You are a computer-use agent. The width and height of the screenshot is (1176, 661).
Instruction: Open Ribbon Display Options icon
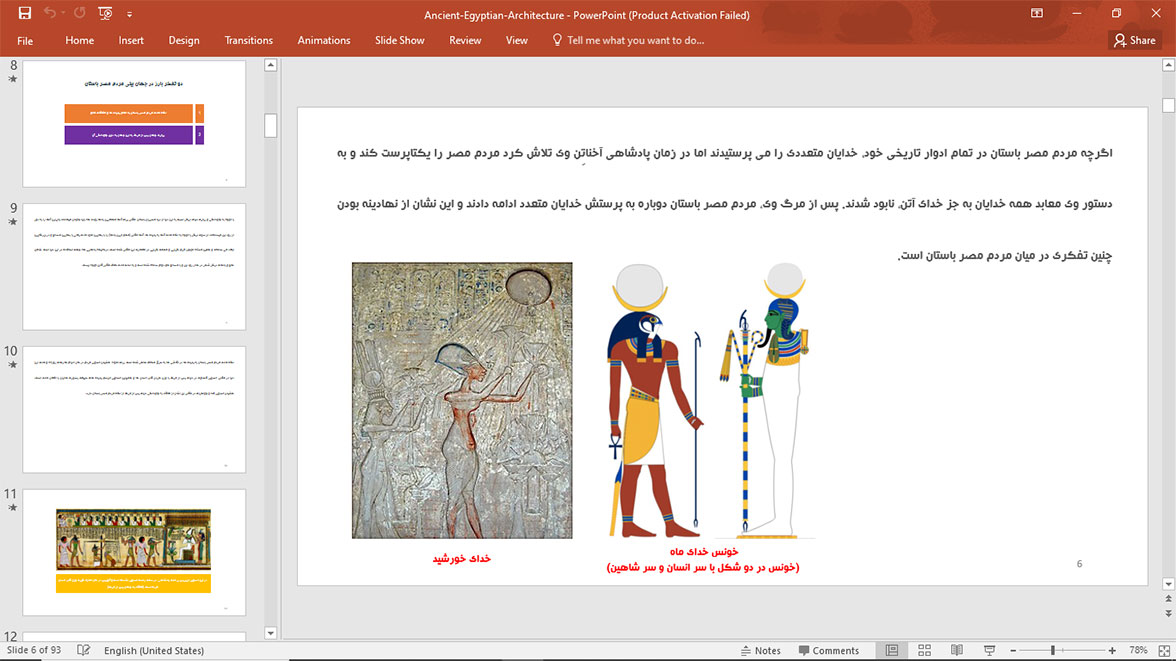coord(1036,14)
